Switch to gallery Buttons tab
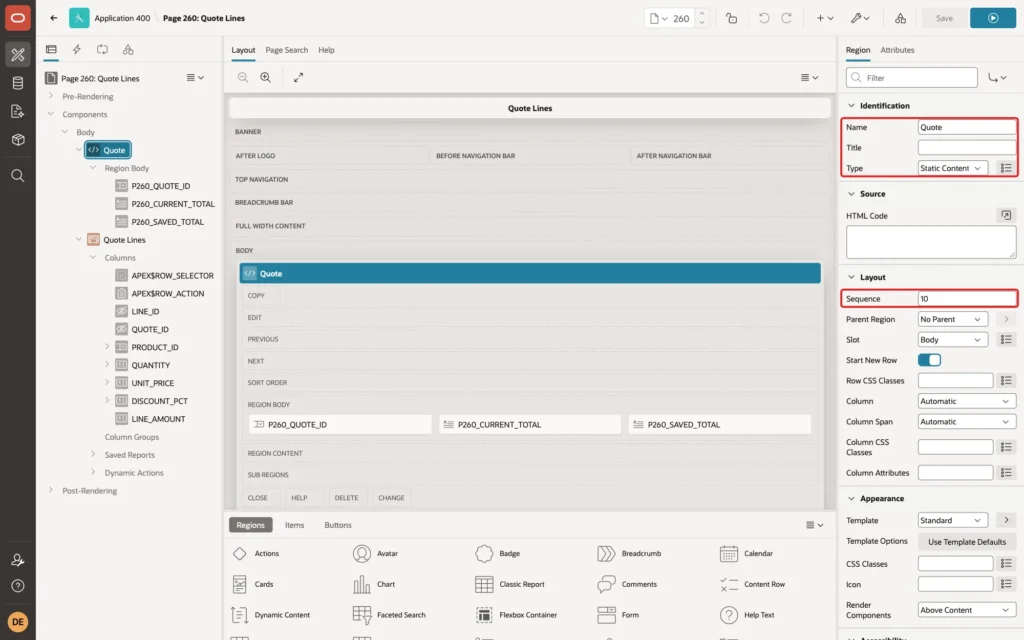 pyautogui.click(x=338, y=525)
